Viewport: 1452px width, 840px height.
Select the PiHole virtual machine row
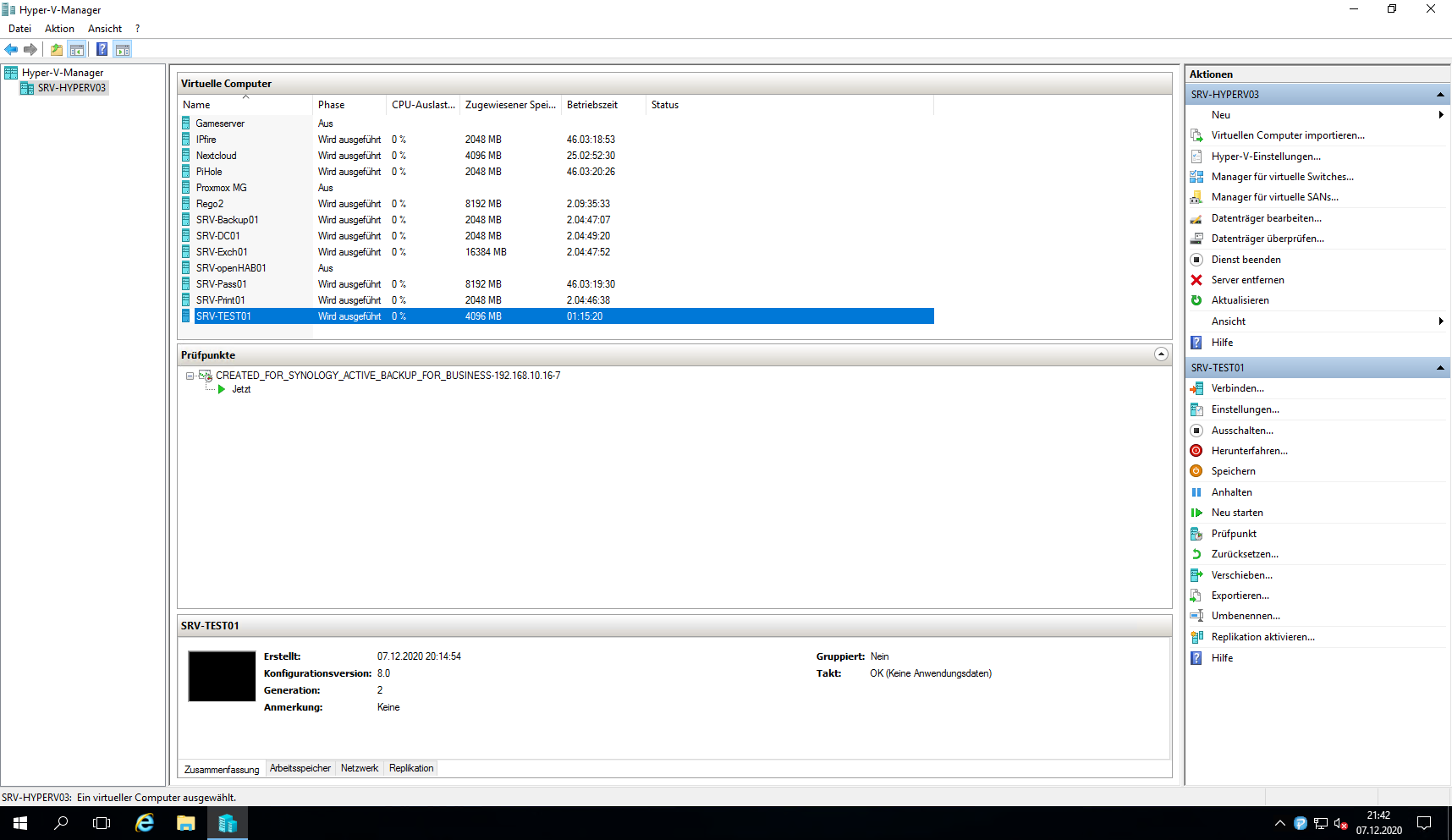click(x=557, y=172)
